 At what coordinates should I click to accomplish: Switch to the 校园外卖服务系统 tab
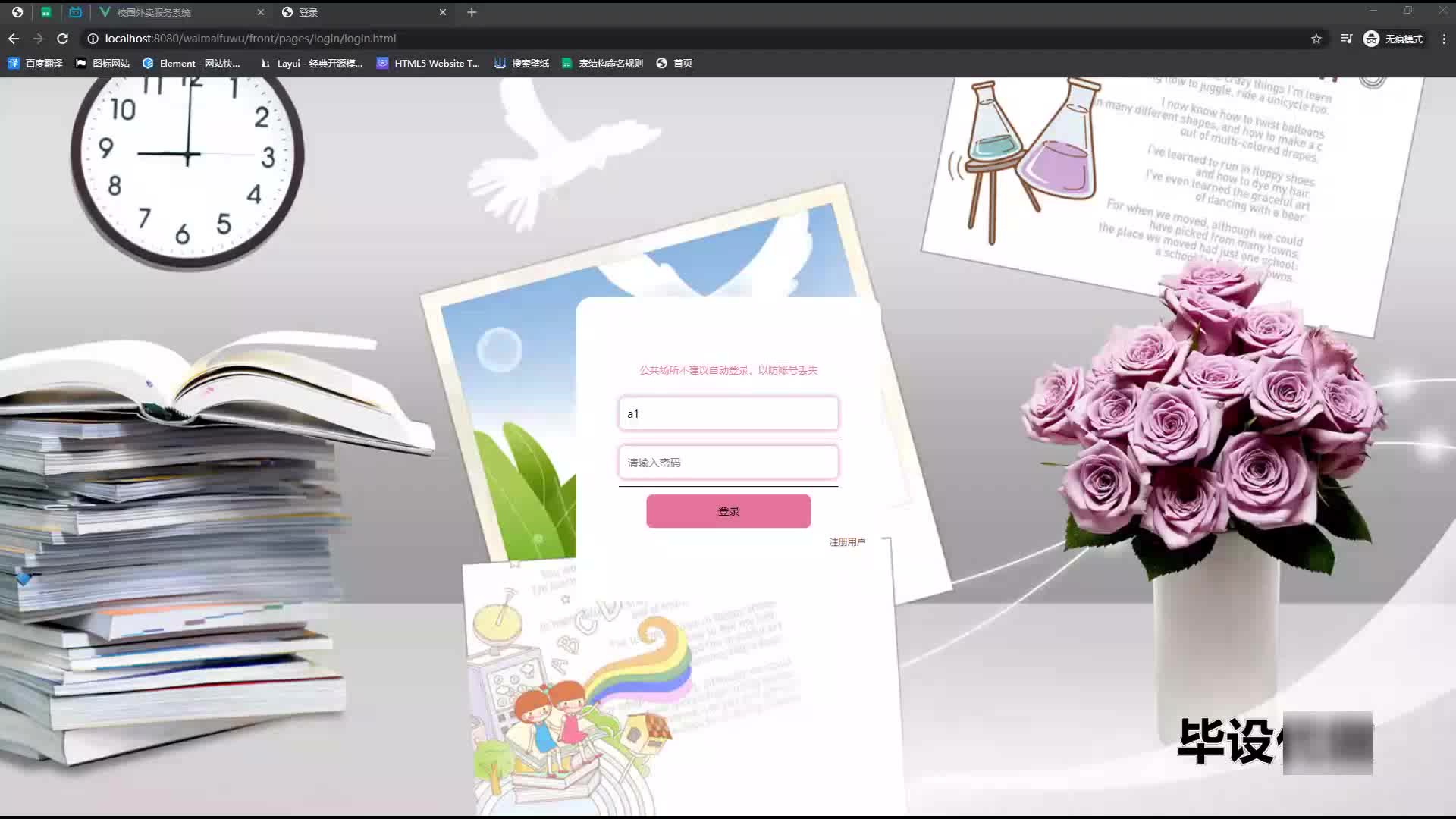(181, 12)
